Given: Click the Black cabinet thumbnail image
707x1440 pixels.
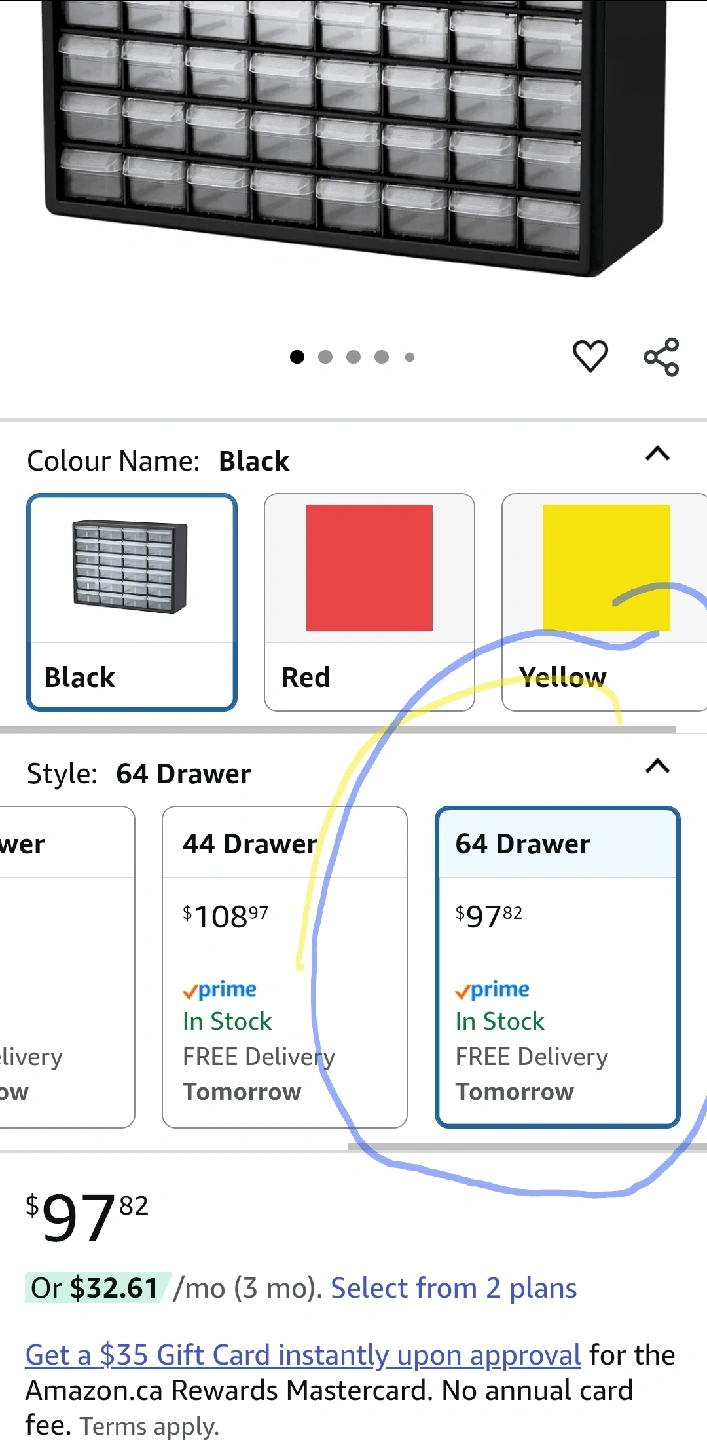Looking at the screenshot, I should pyautogui.click(x=131, y=568).
